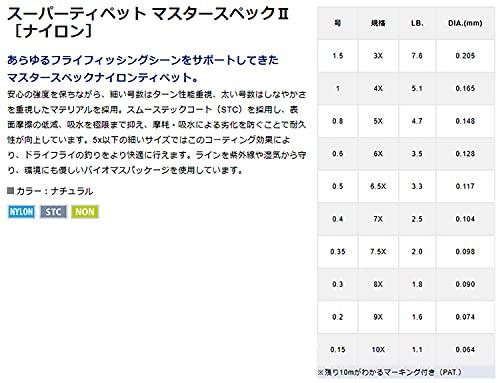The image size is (500, 383).
Task: Click the 0.35 号 cell
Action: pos(337,252)
